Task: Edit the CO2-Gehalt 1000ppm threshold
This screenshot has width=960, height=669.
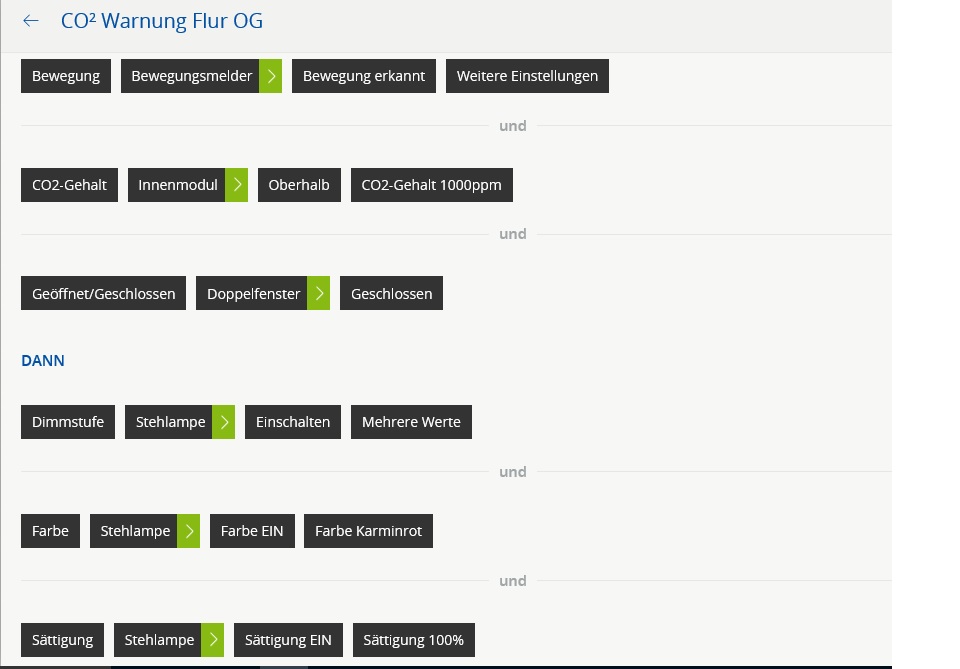Action: 431,185
